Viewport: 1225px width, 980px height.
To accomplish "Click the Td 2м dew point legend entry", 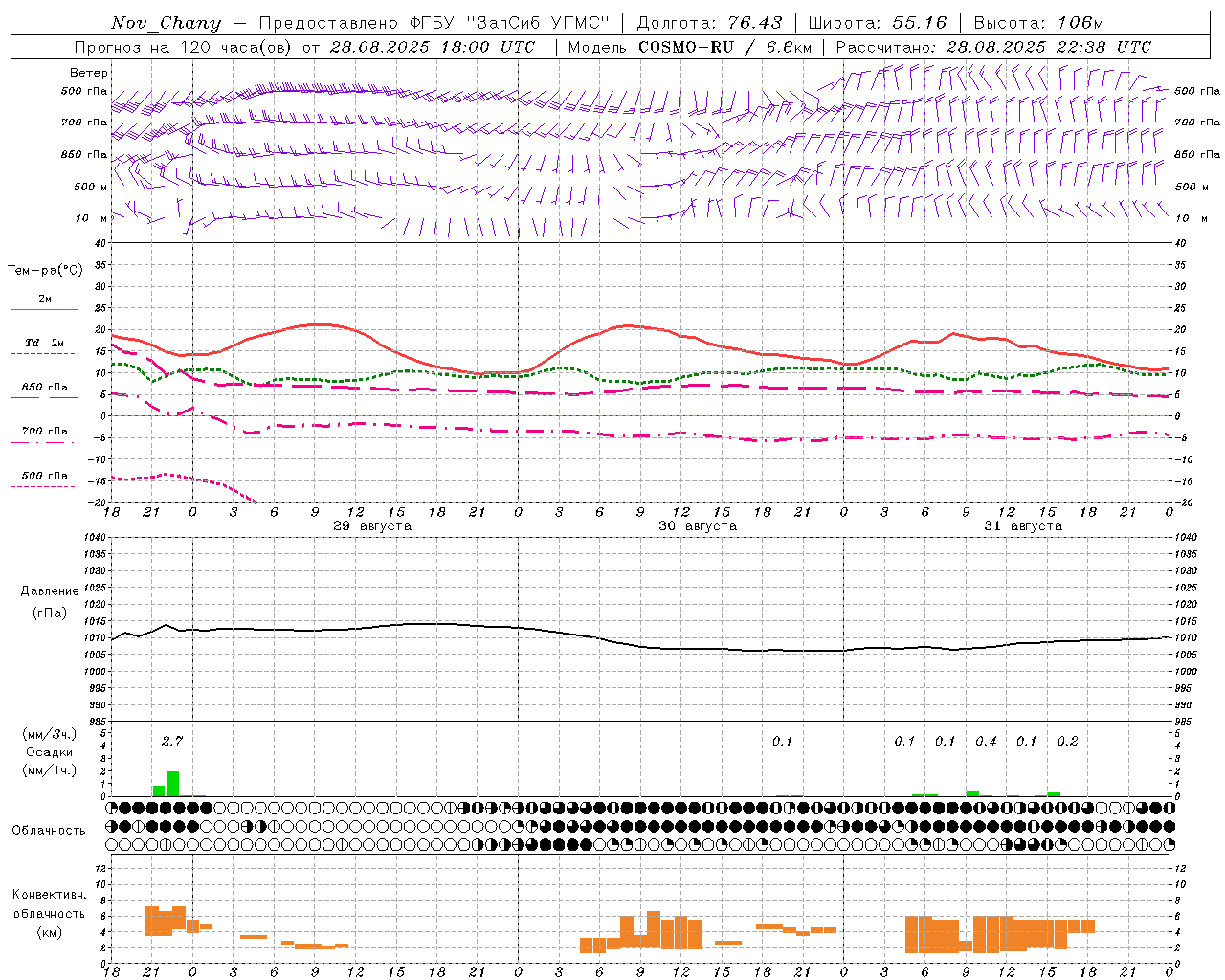I will 45,343.
